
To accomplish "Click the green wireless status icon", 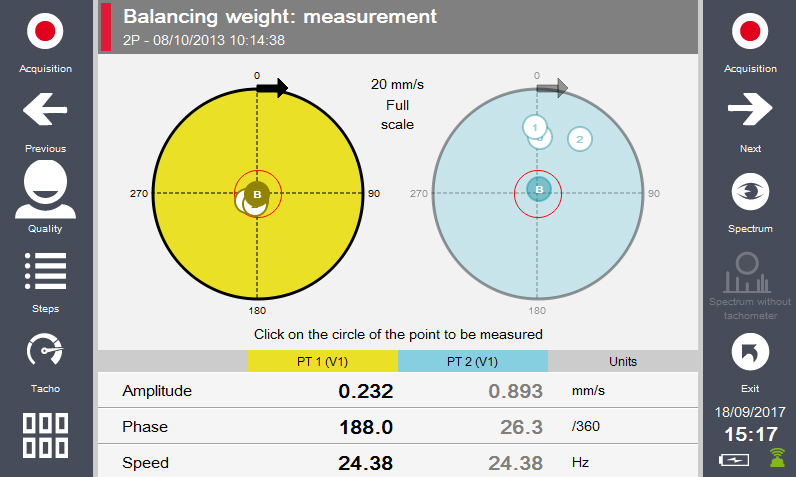I will click(x=776, y=458).
